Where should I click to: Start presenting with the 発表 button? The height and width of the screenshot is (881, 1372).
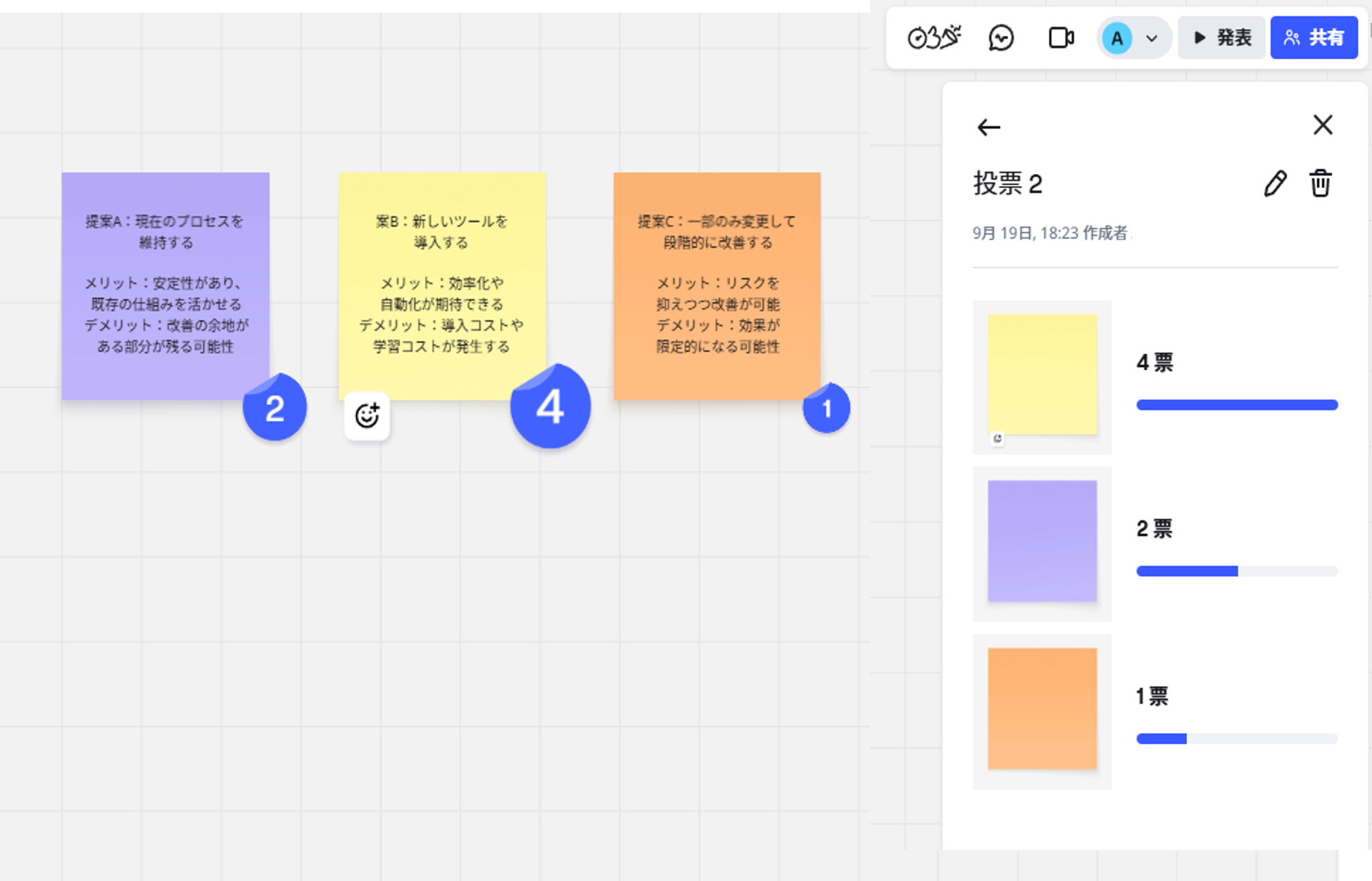tap(1221, 38)
